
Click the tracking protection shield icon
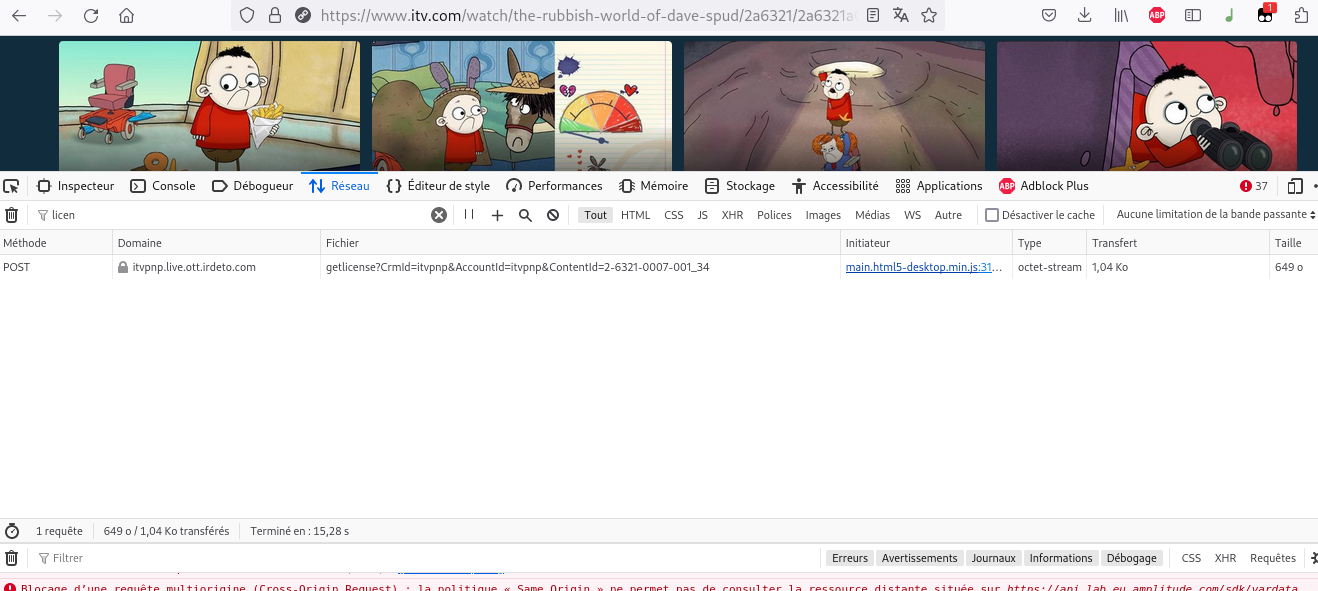tap(247, 15)
